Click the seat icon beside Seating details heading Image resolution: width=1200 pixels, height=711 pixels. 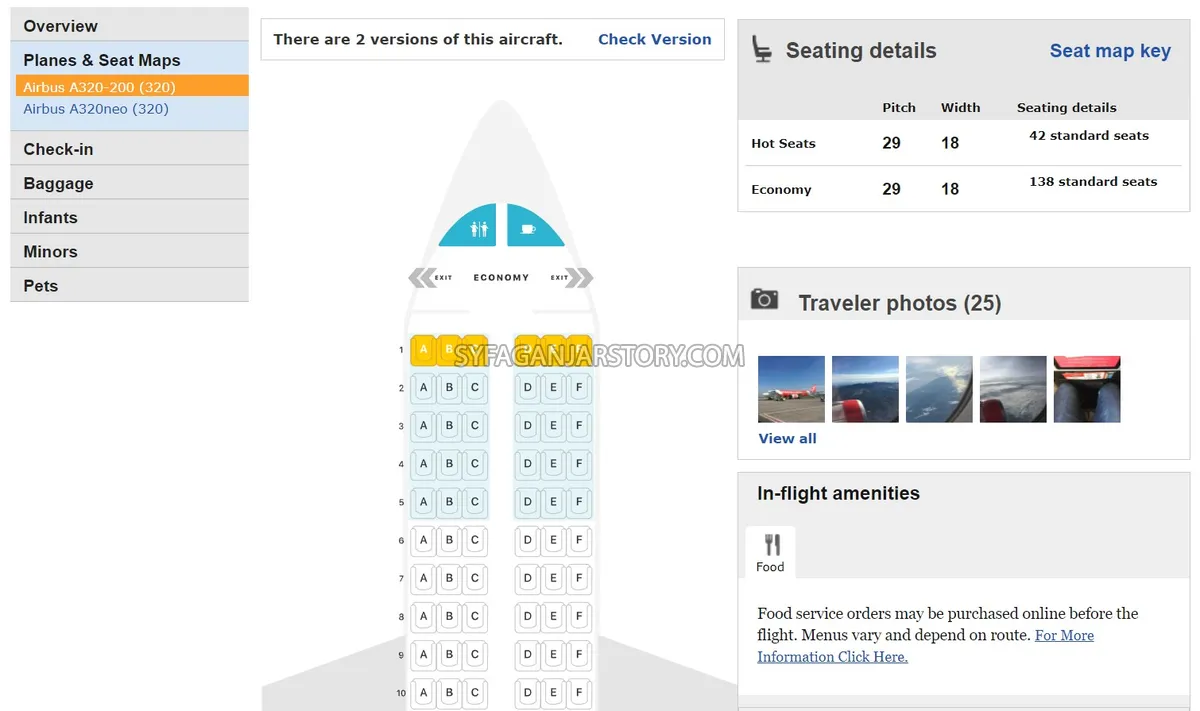(761, 50)
